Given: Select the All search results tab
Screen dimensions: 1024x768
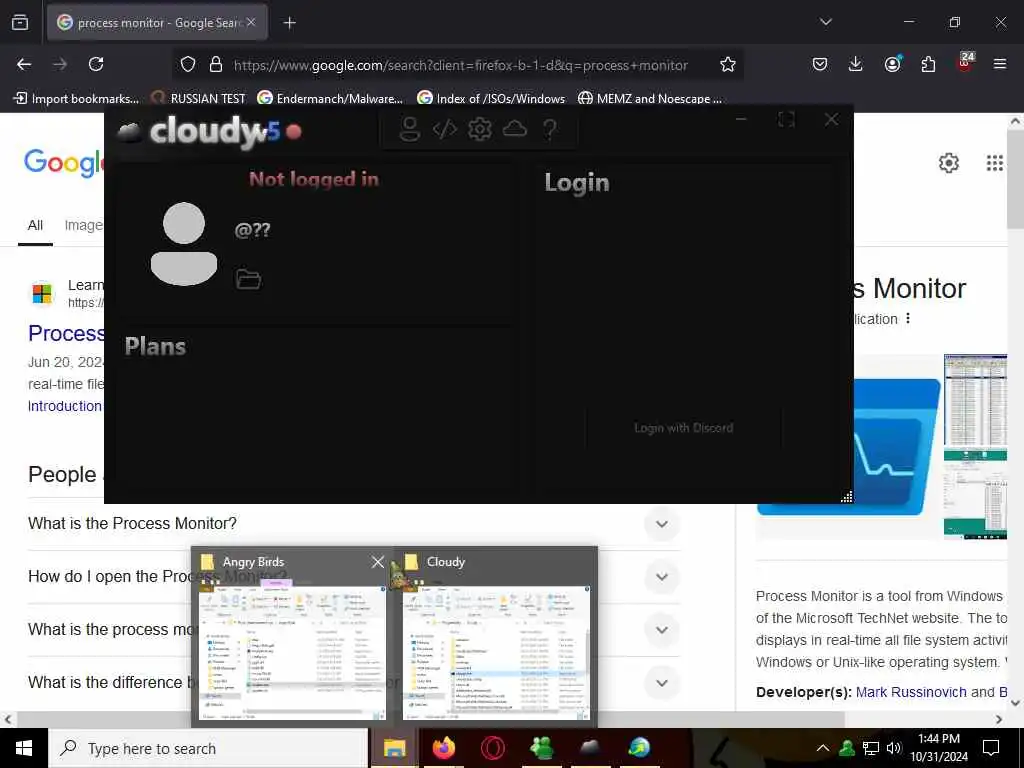Looking at the screenshot, I should click(35, 225).
